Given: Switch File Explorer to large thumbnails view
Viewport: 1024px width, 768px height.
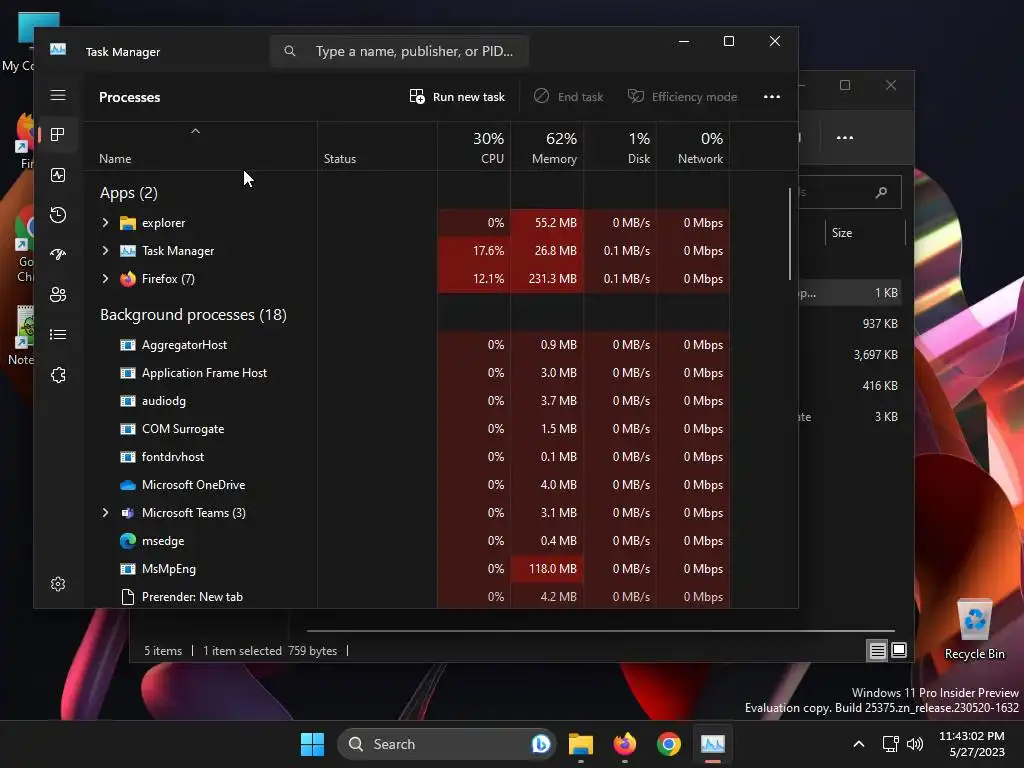Looking at the screenshot, I should 899,650.
